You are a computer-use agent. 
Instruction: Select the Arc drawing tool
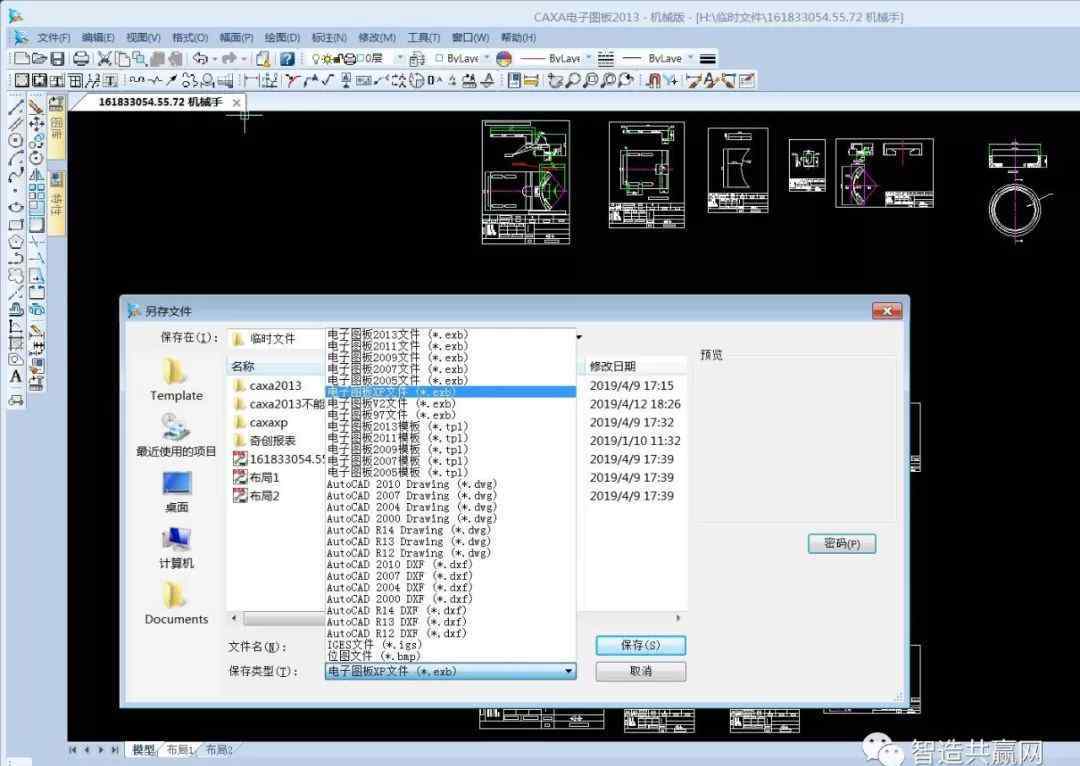(x=16, y=158)
